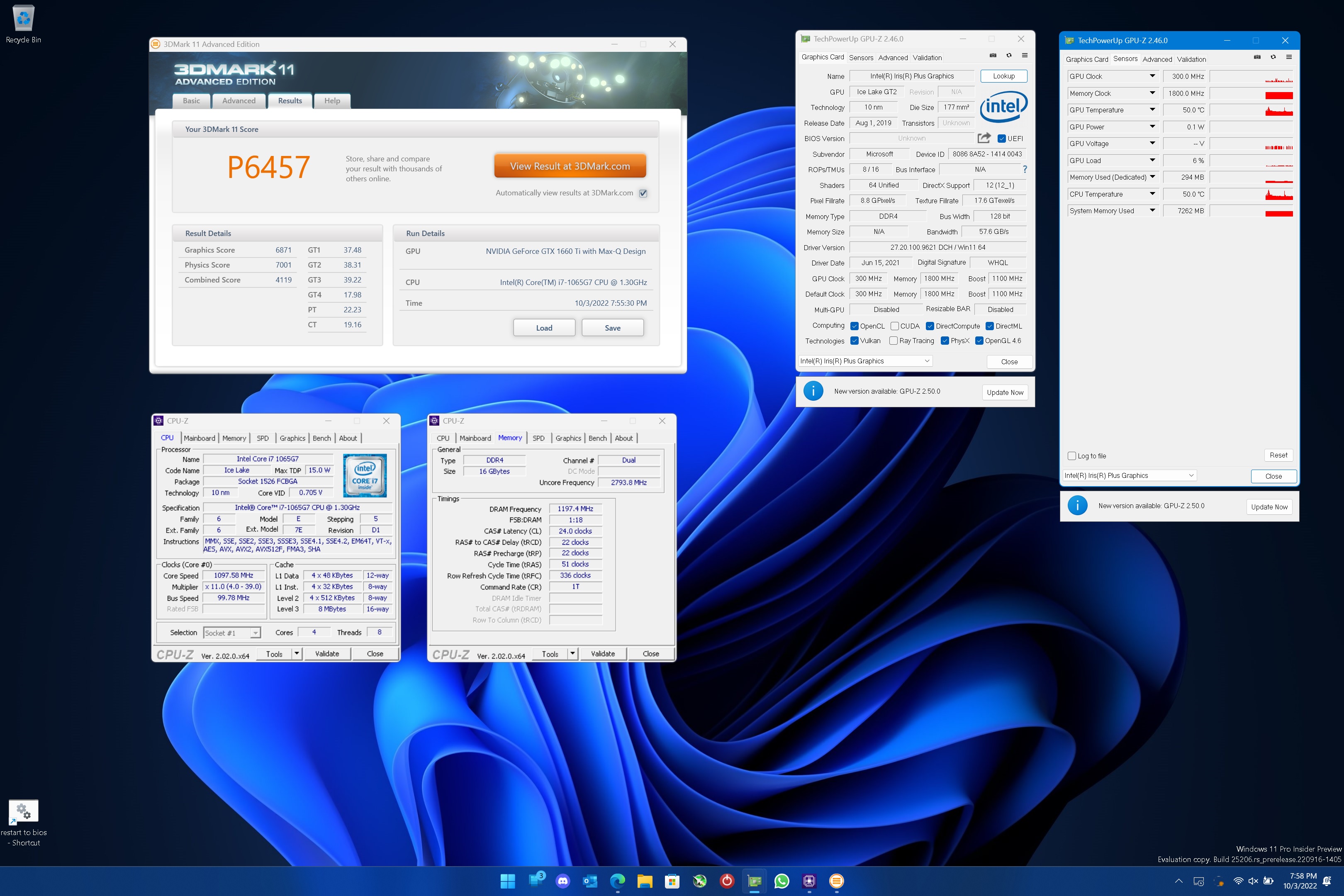
Task: Switch to the Basic tab in 3DMark 11
Action: pyautogui.click(x=191, y=100)
